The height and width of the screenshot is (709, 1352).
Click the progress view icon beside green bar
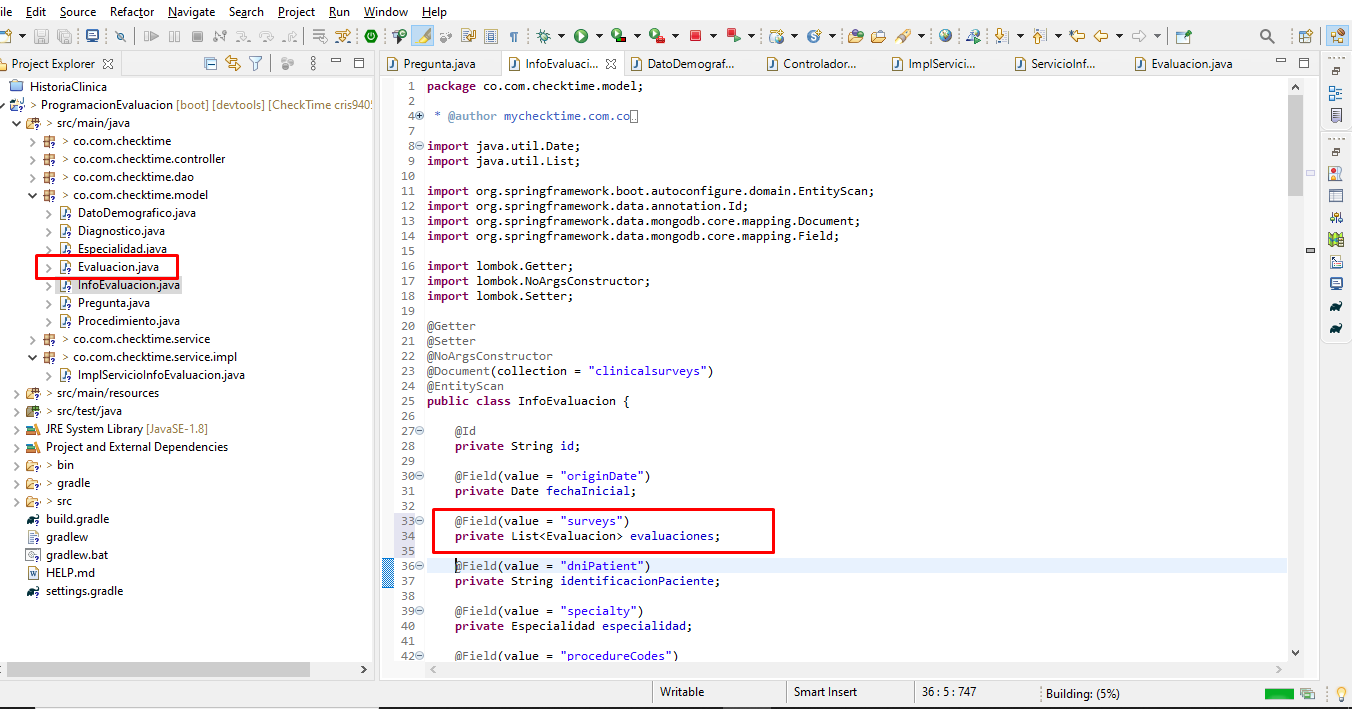[1307, 693]
